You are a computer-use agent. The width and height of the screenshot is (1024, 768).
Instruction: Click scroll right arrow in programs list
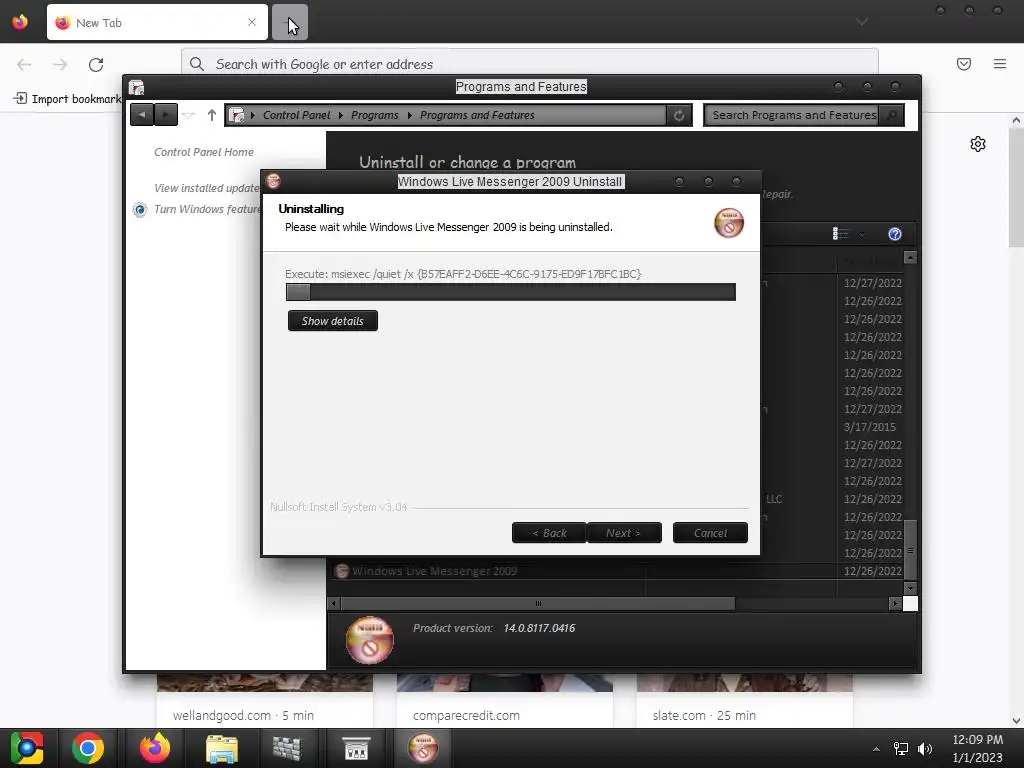click(x=895, y=603)
